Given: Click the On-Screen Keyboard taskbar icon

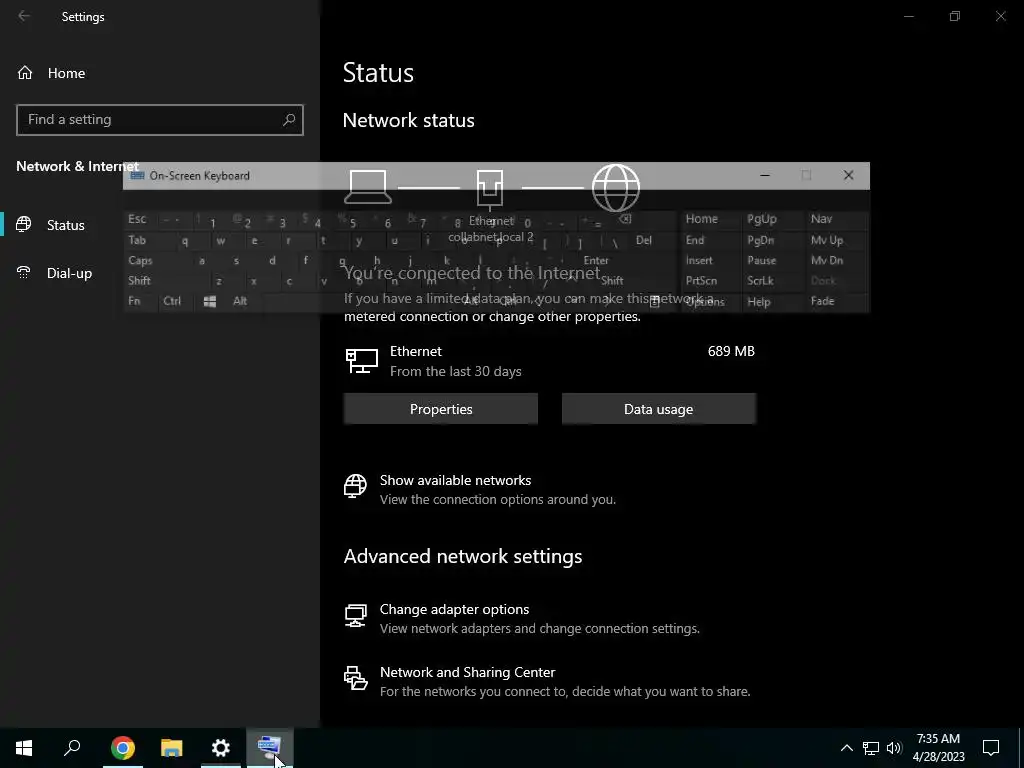Looking at the screenshot, I should (x=270, y=748).
